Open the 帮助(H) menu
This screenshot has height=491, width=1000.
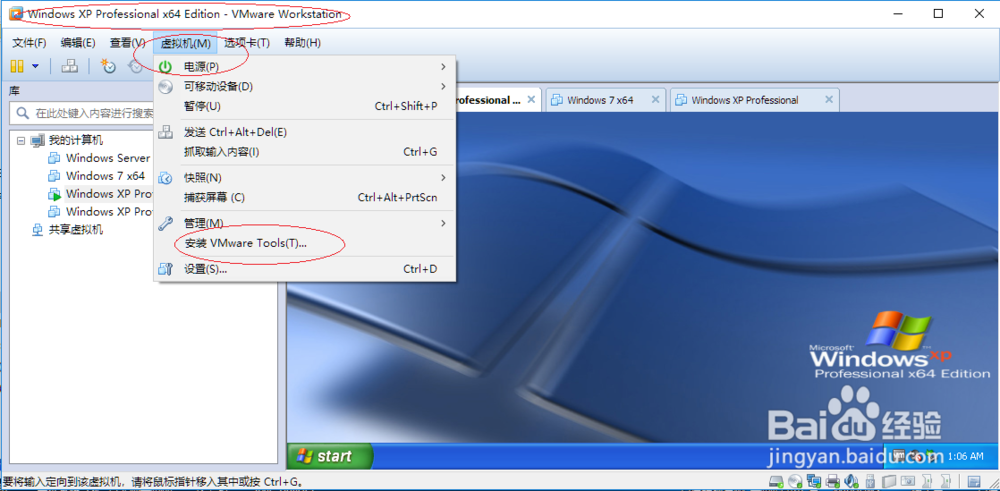(302, 43)
